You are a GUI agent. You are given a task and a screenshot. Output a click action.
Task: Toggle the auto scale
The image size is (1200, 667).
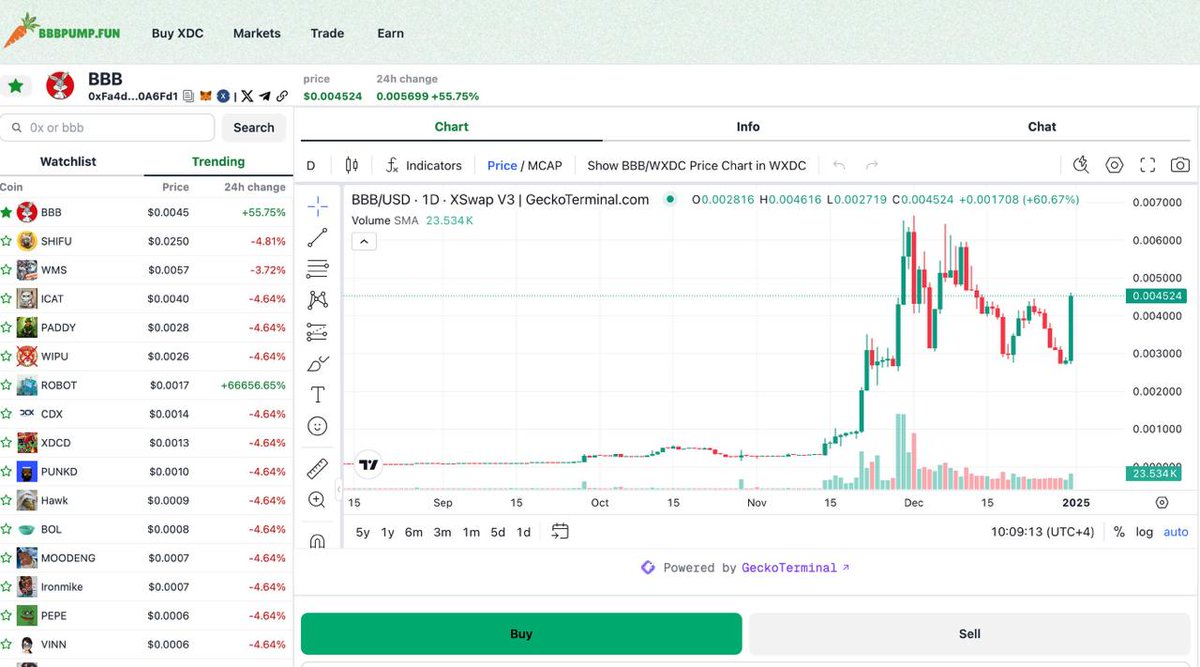(1176, 532)
